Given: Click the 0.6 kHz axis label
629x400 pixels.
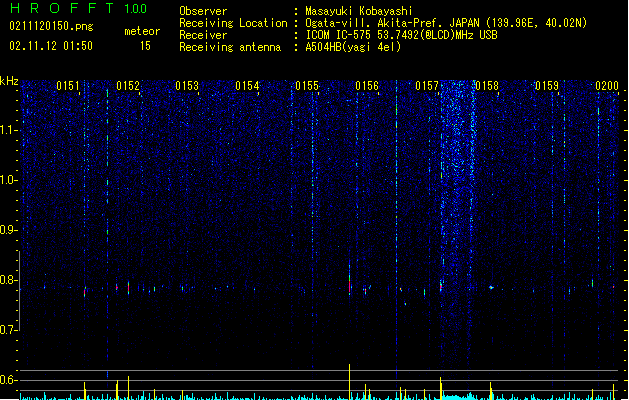Looking at the screenshot, I should (x=8, y=380).
